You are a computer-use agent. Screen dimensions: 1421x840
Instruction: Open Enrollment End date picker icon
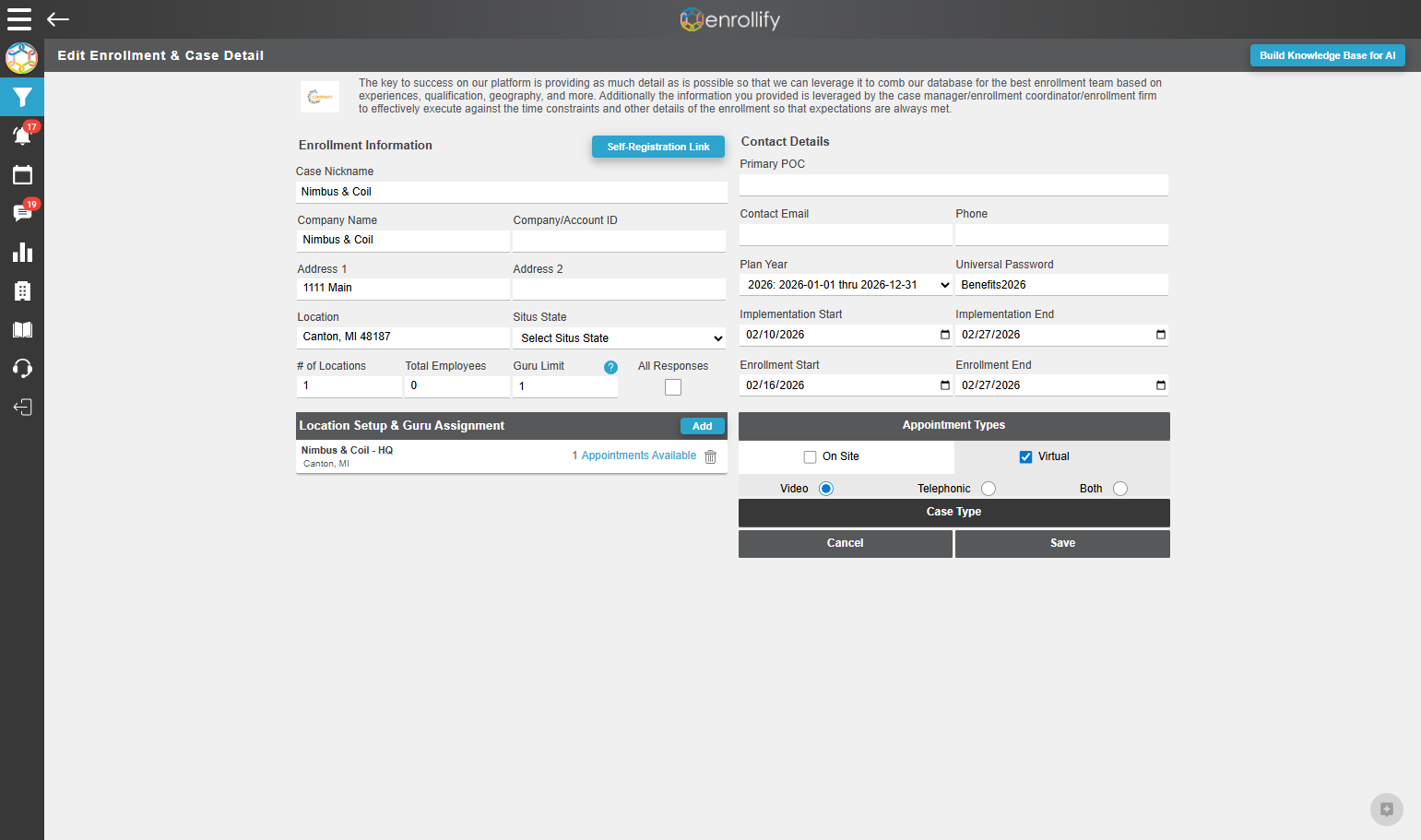point(1160,385)
